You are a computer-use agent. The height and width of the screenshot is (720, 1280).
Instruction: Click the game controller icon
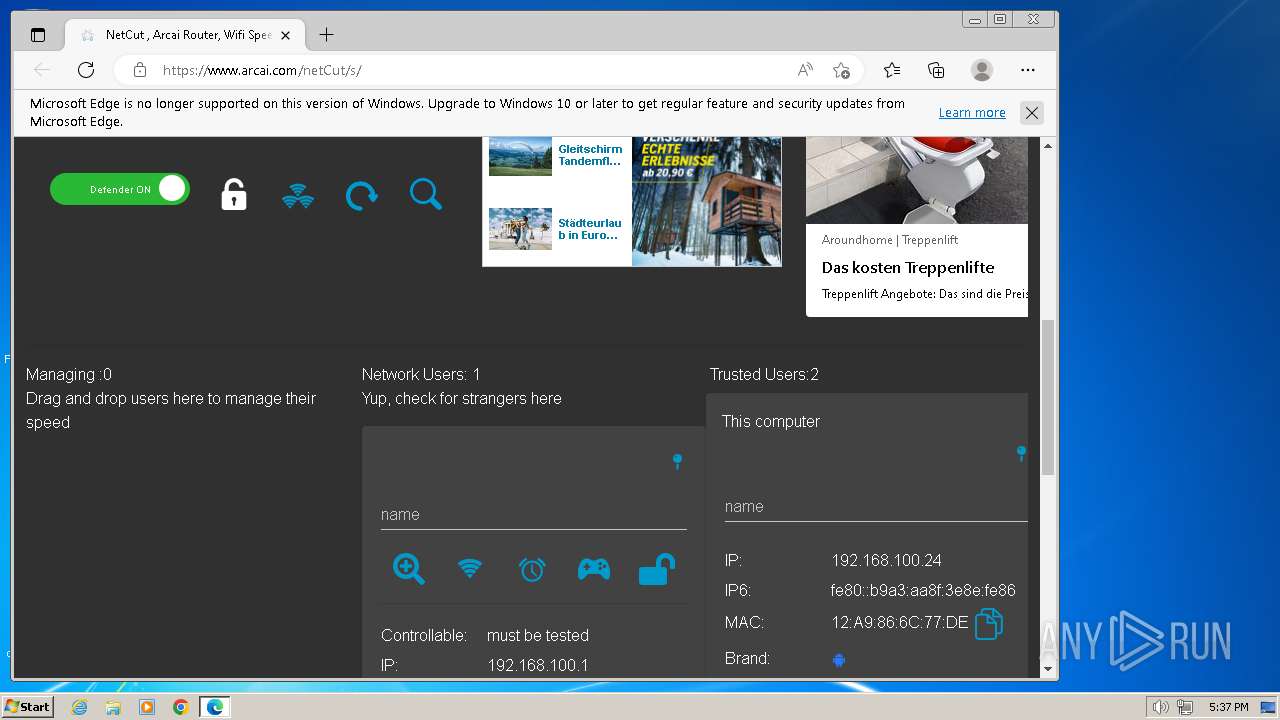[x=594, y=569]
